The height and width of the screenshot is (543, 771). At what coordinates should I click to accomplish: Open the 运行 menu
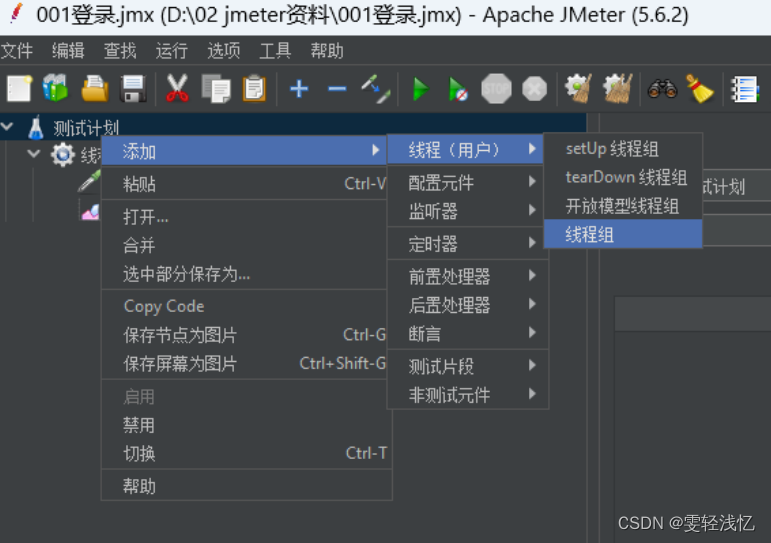coord(172,51)
